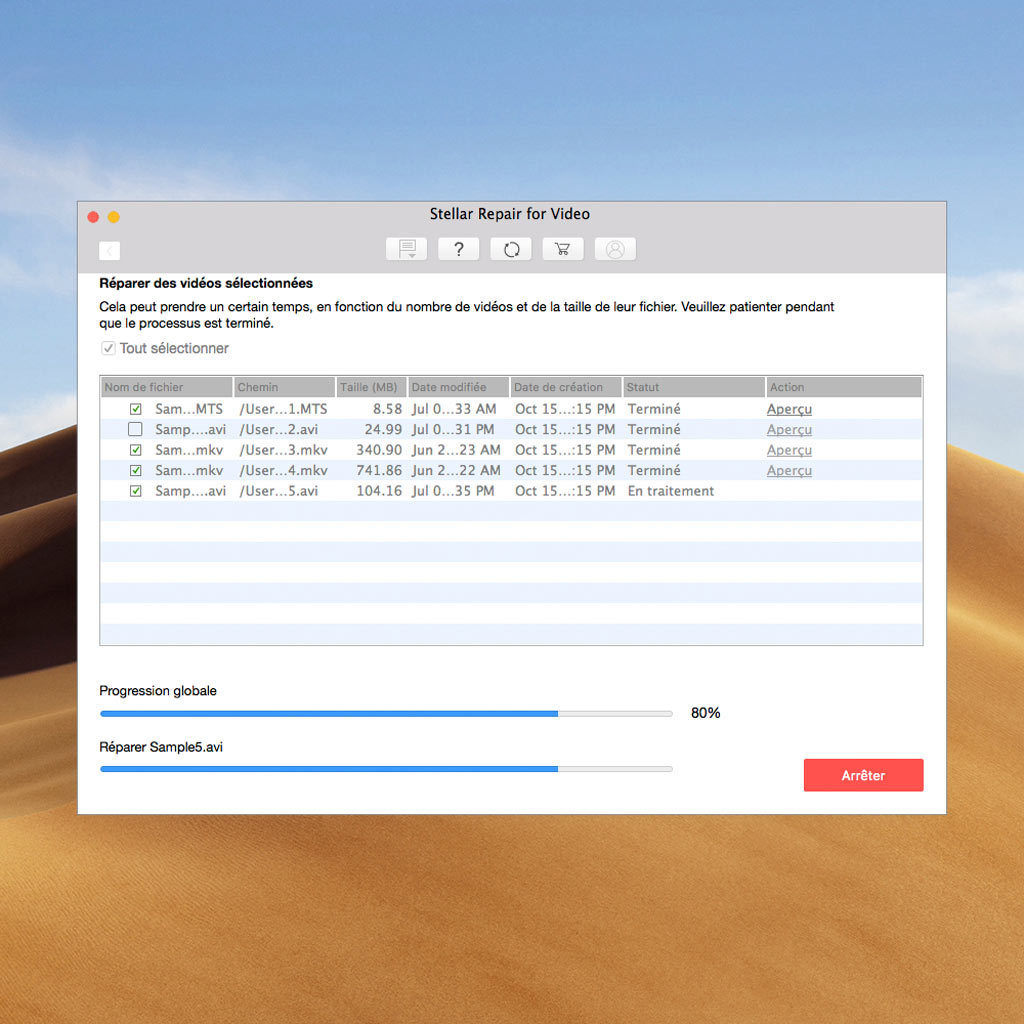
Task: Open Aperçu link for the /User...2.avi row
Action: tap(789, 430)
